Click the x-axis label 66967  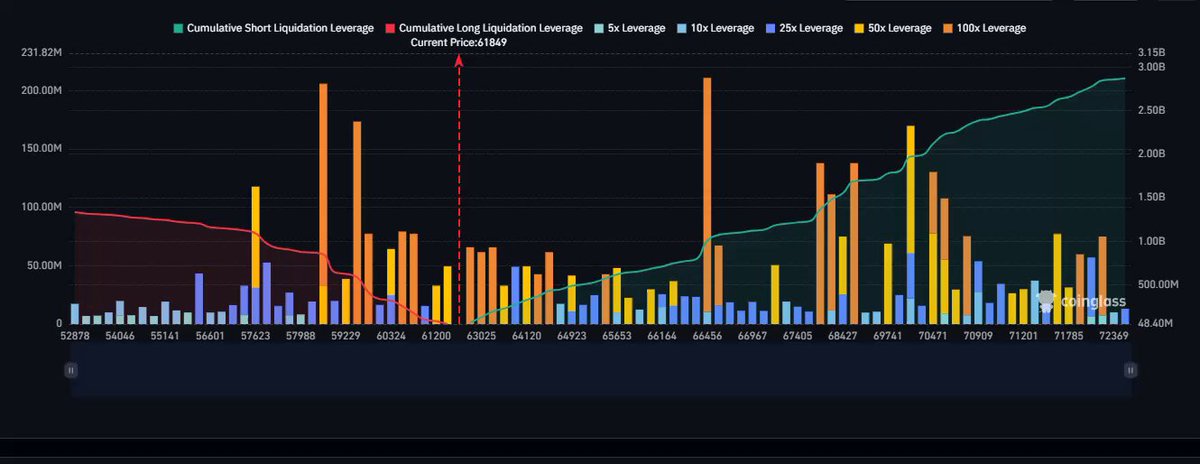tap(752, 337)
